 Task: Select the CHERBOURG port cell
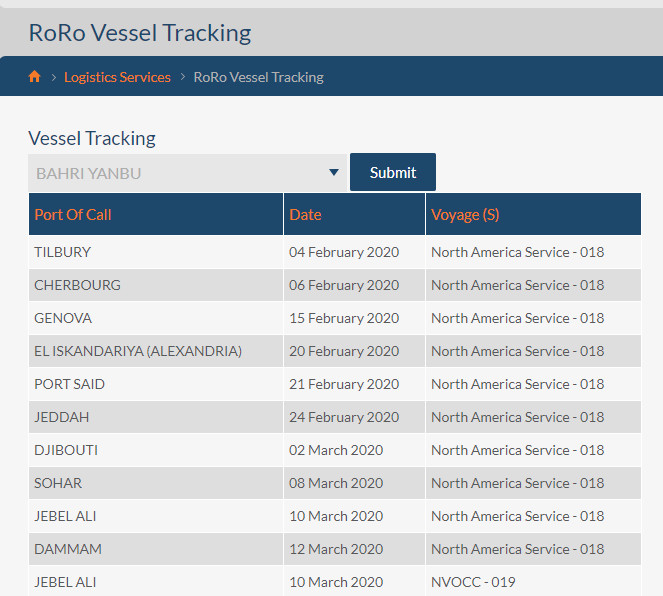tap(156, 285)
